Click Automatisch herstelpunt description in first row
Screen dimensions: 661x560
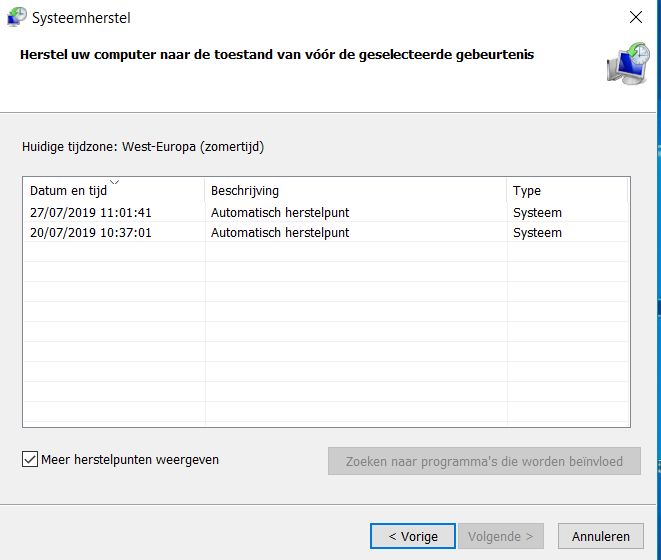[x=280, y=213]
